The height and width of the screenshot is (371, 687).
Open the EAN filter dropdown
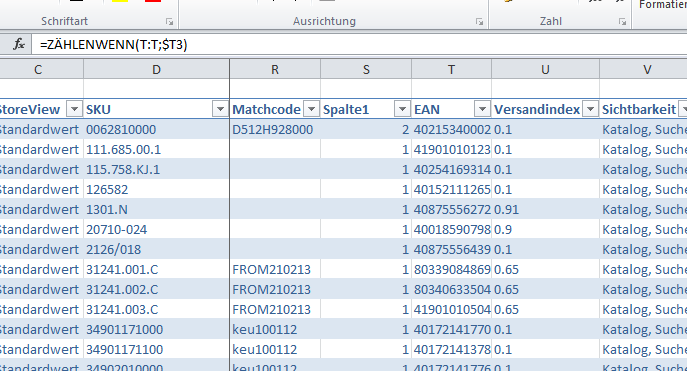[x=482, y=109]
